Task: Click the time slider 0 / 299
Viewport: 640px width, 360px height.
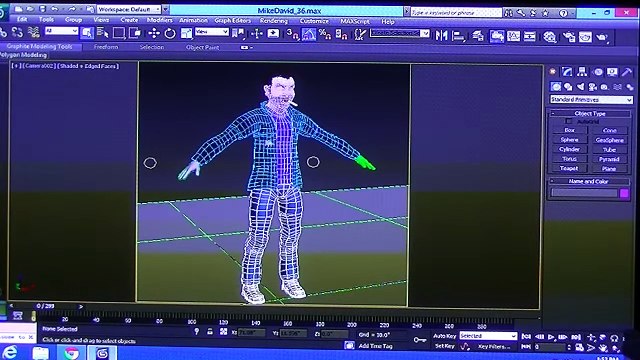Action: click(x=45, y=306)
